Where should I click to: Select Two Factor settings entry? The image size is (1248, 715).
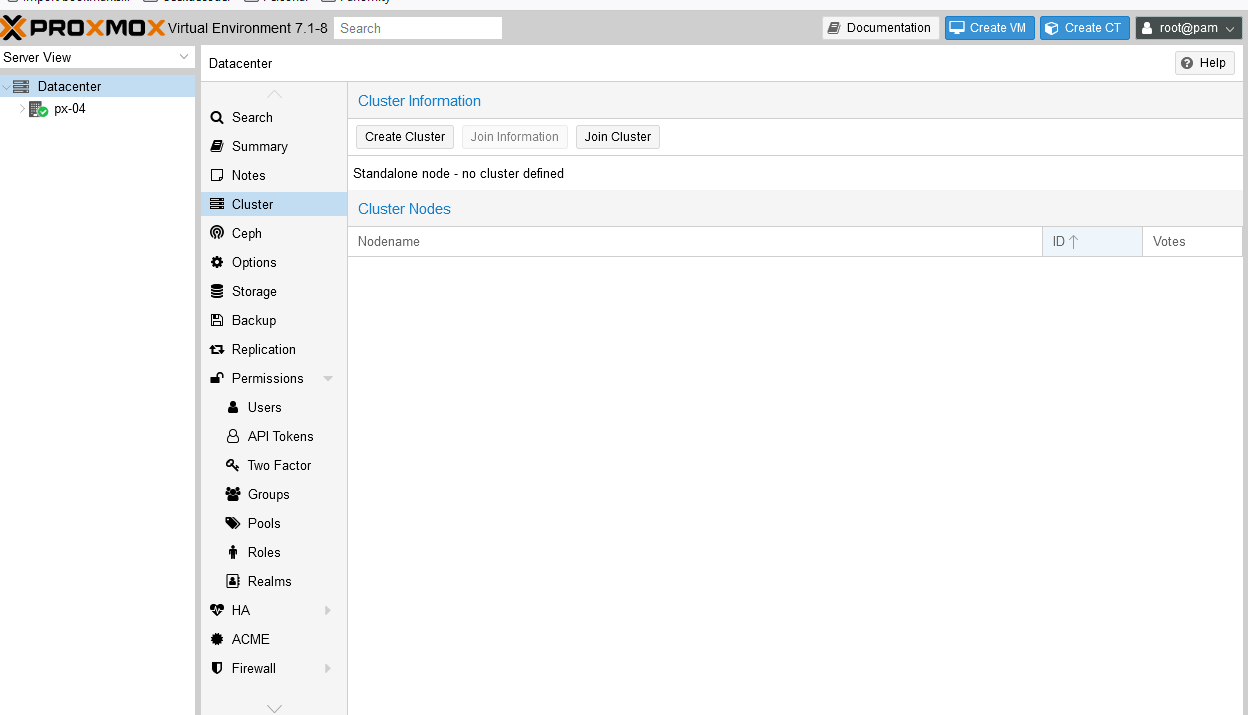(x=279, y=465)
